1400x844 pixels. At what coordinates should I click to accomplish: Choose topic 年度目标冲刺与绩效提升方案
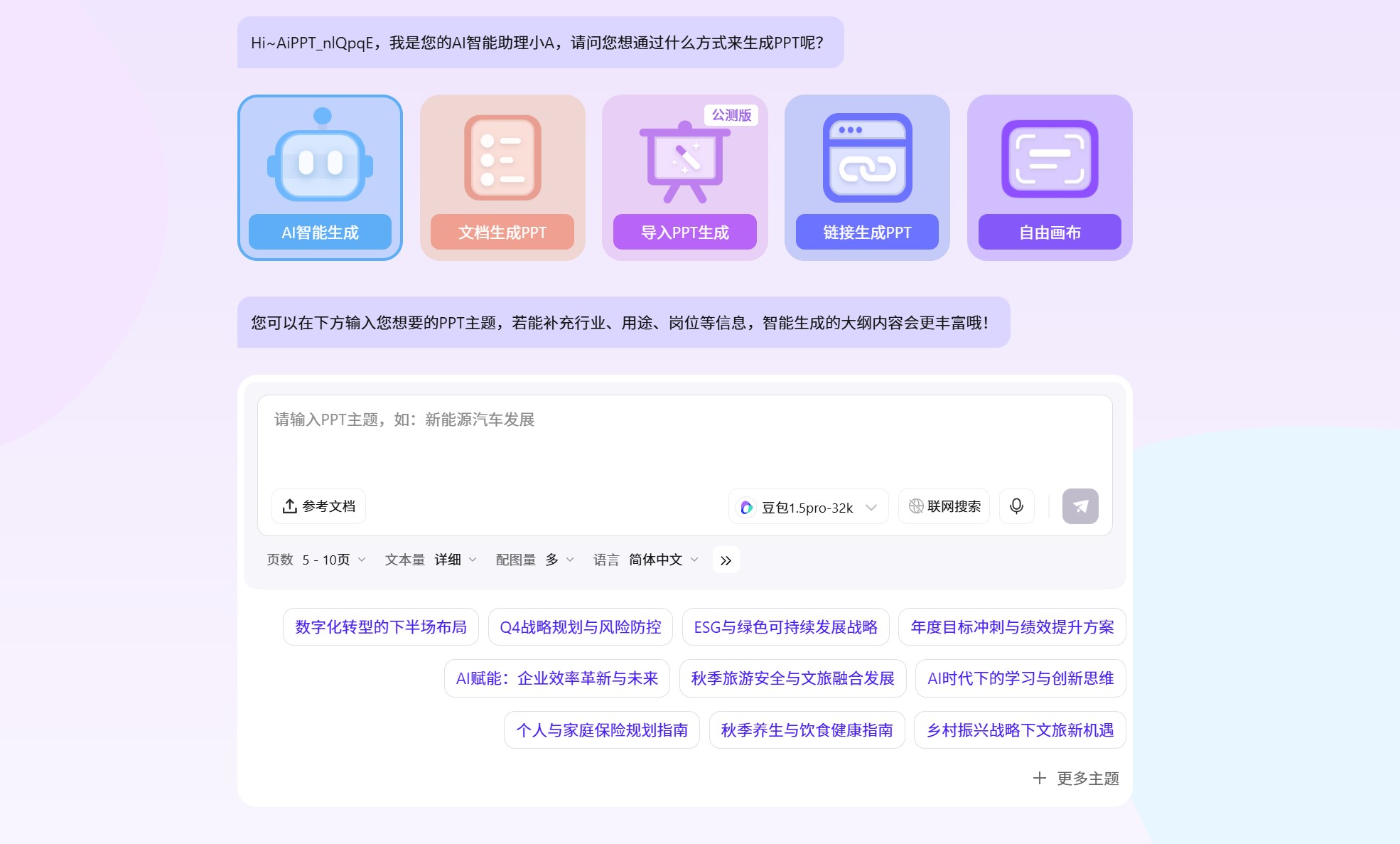click(1012, 627)
